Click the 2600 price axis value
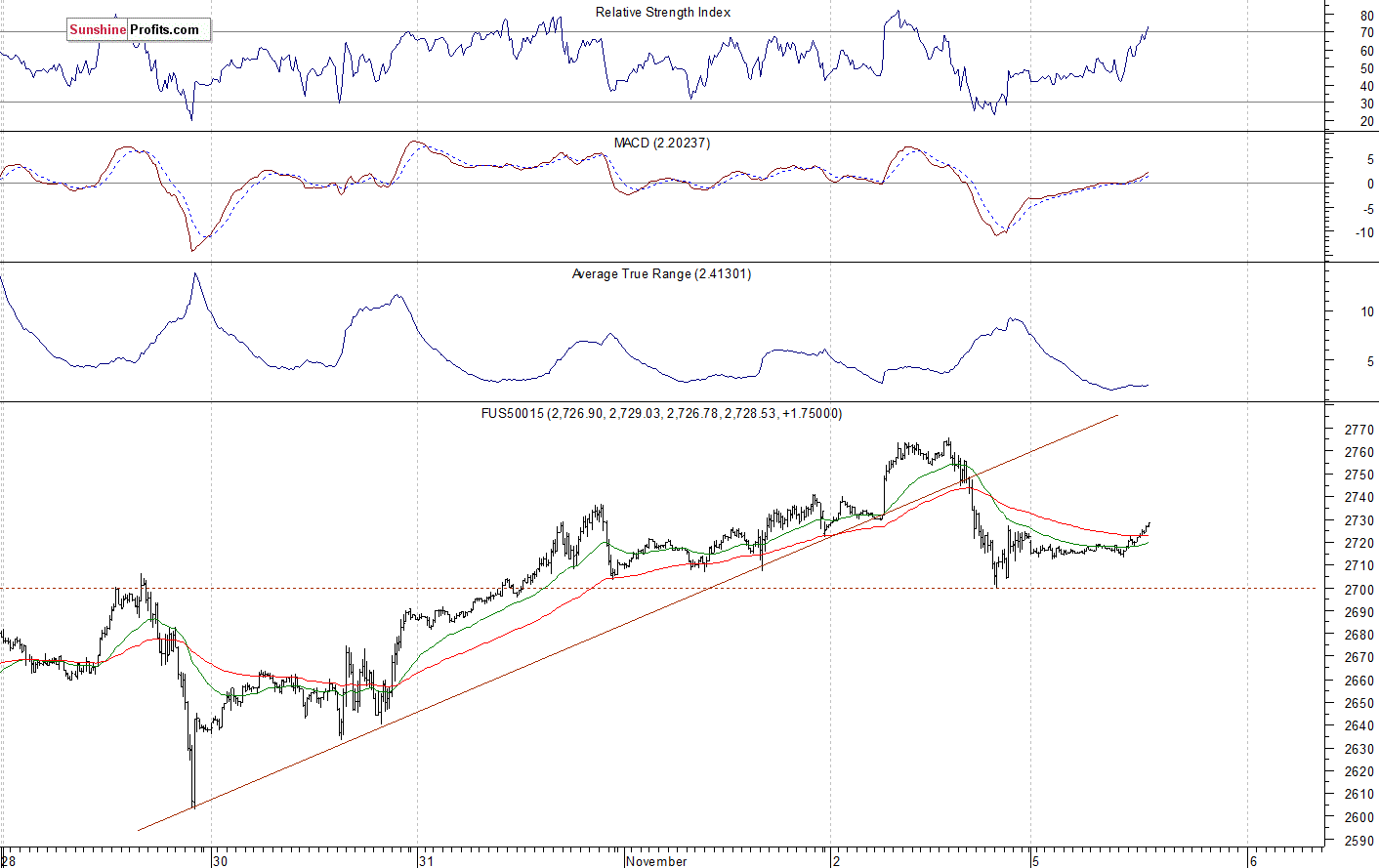 (x=1359, y=818)
